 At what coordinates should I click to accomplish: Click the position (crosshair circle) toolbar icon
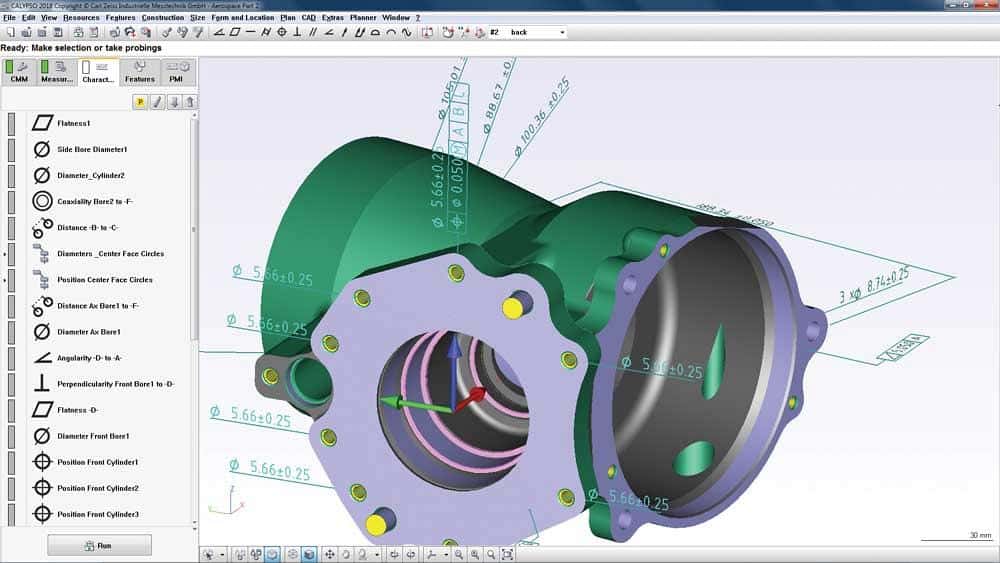pos(281,32)
